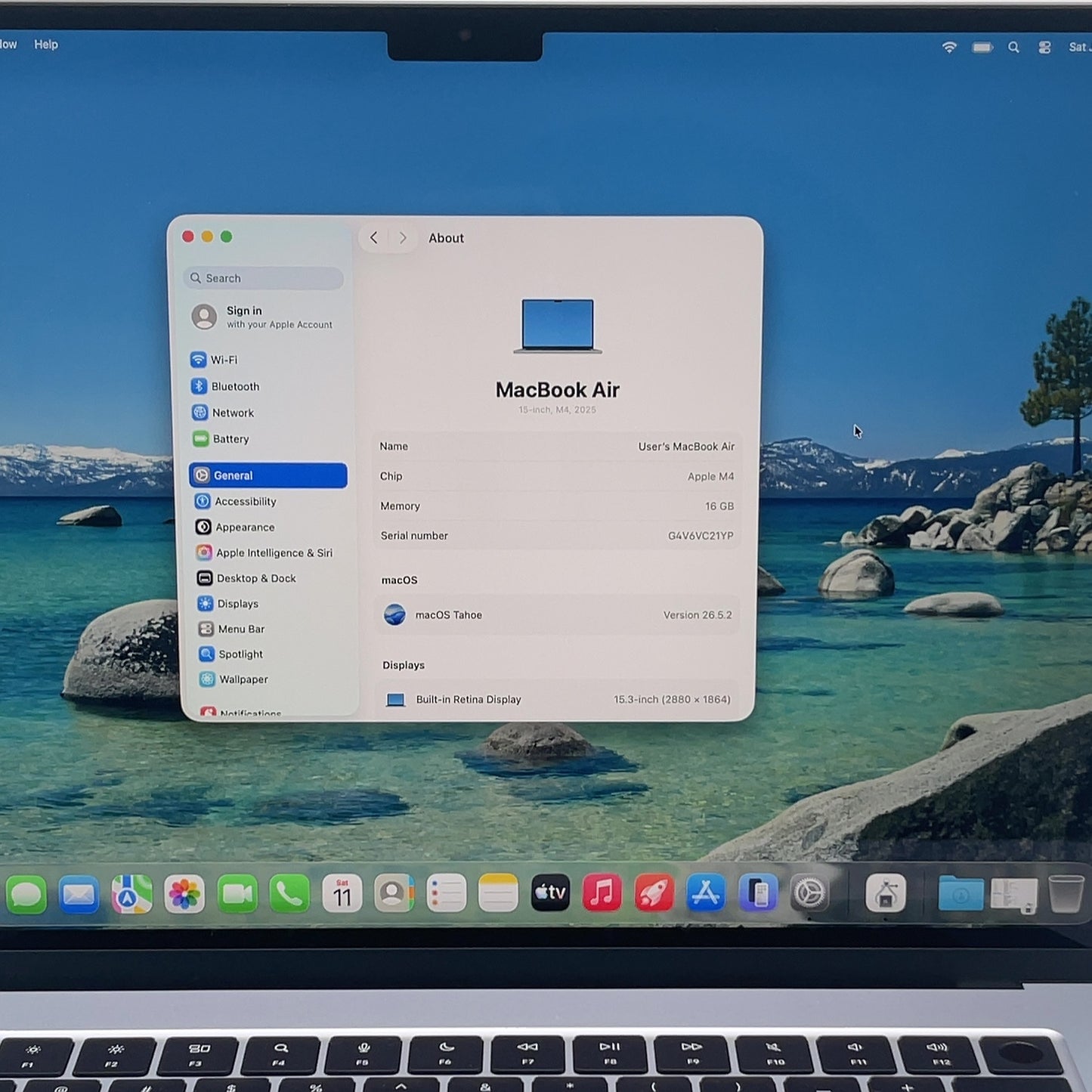
Task: Open Mail from the Dock
Action: pos(79,895)
